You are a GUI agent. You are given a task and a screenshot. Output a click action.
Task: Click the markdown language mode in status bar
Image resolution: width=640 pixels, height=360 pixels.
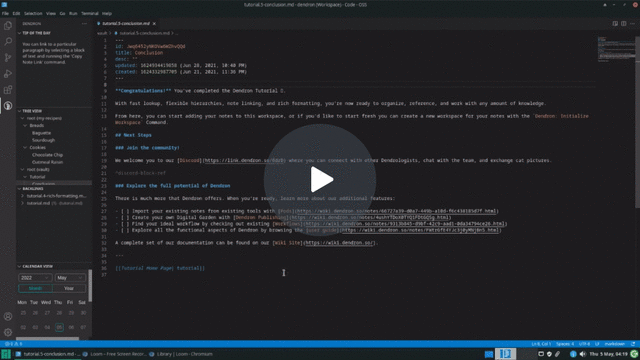pyautogui.click(x=615, y=344)
